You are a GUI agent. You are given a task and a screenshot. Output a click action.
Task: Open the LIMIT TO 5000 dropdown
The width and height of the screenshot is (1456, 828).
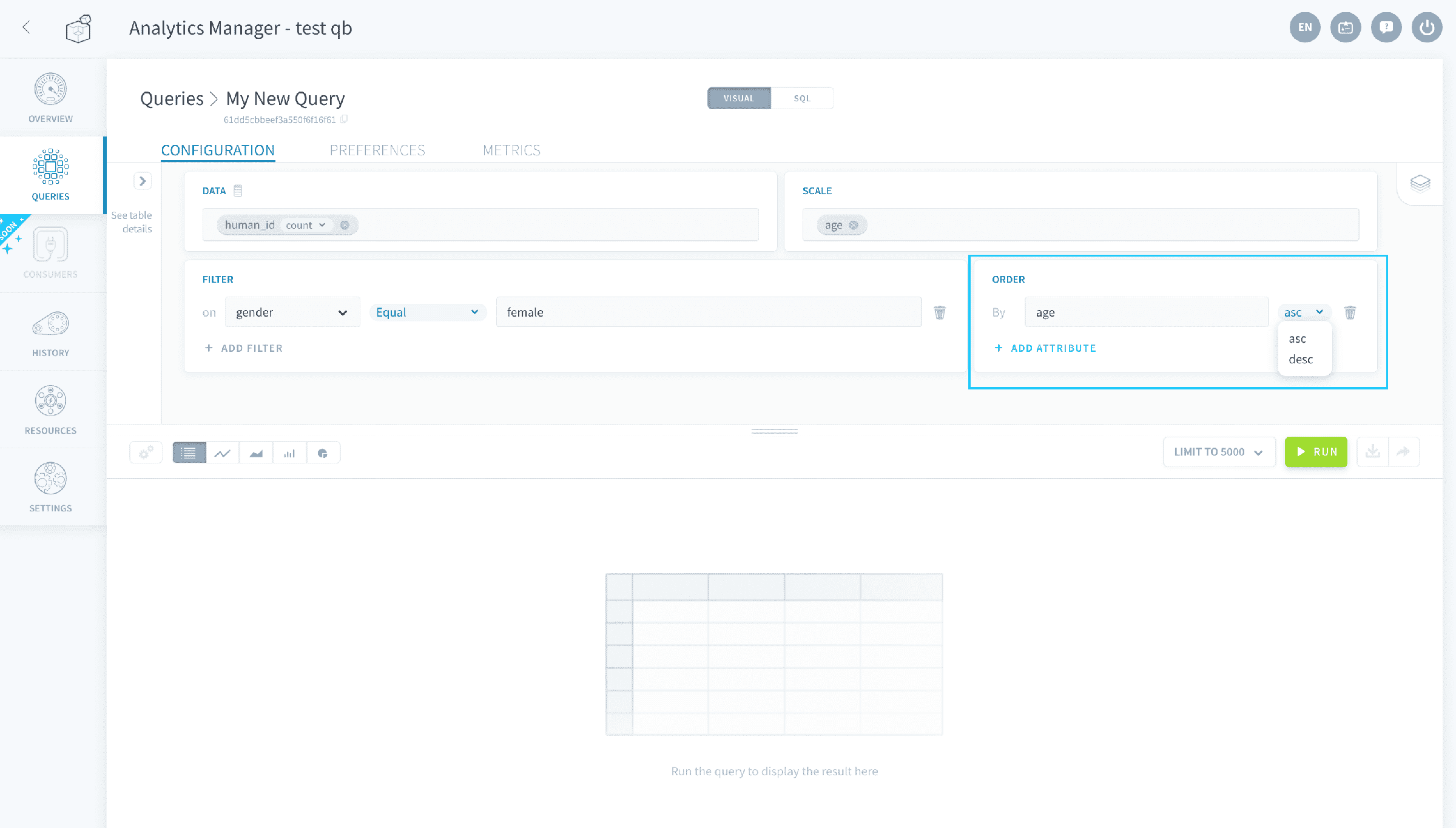1219,452
